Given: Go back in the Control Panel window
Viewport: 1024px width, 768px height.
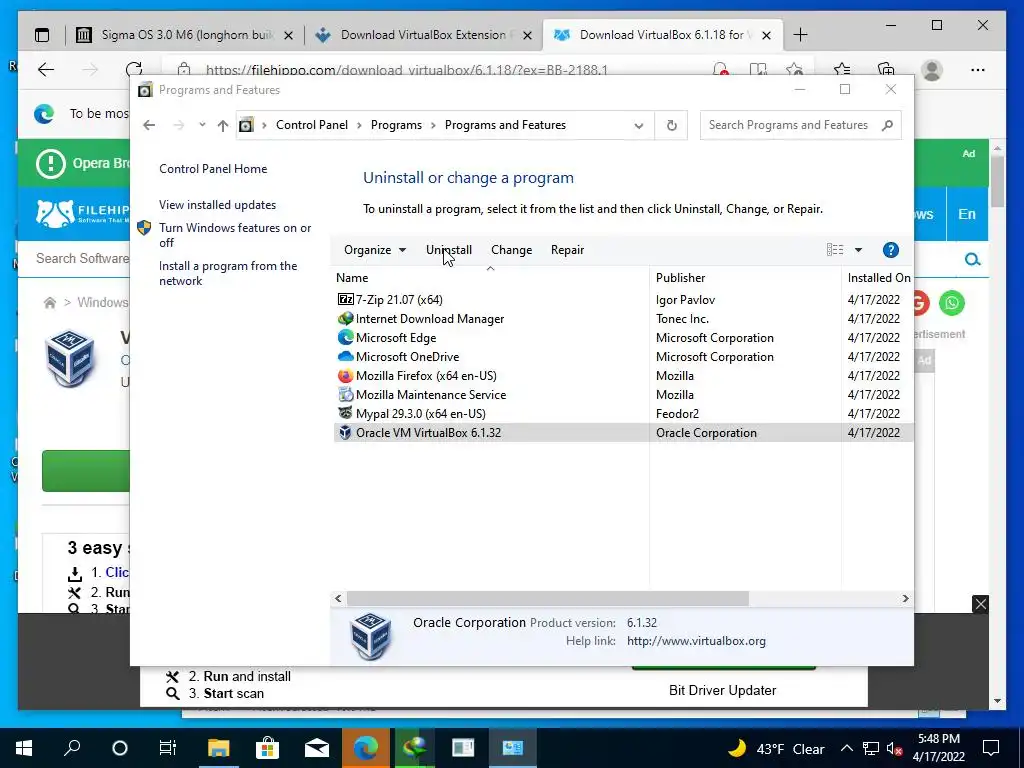Looking at the screenshot, I should (x=150, y=125).
